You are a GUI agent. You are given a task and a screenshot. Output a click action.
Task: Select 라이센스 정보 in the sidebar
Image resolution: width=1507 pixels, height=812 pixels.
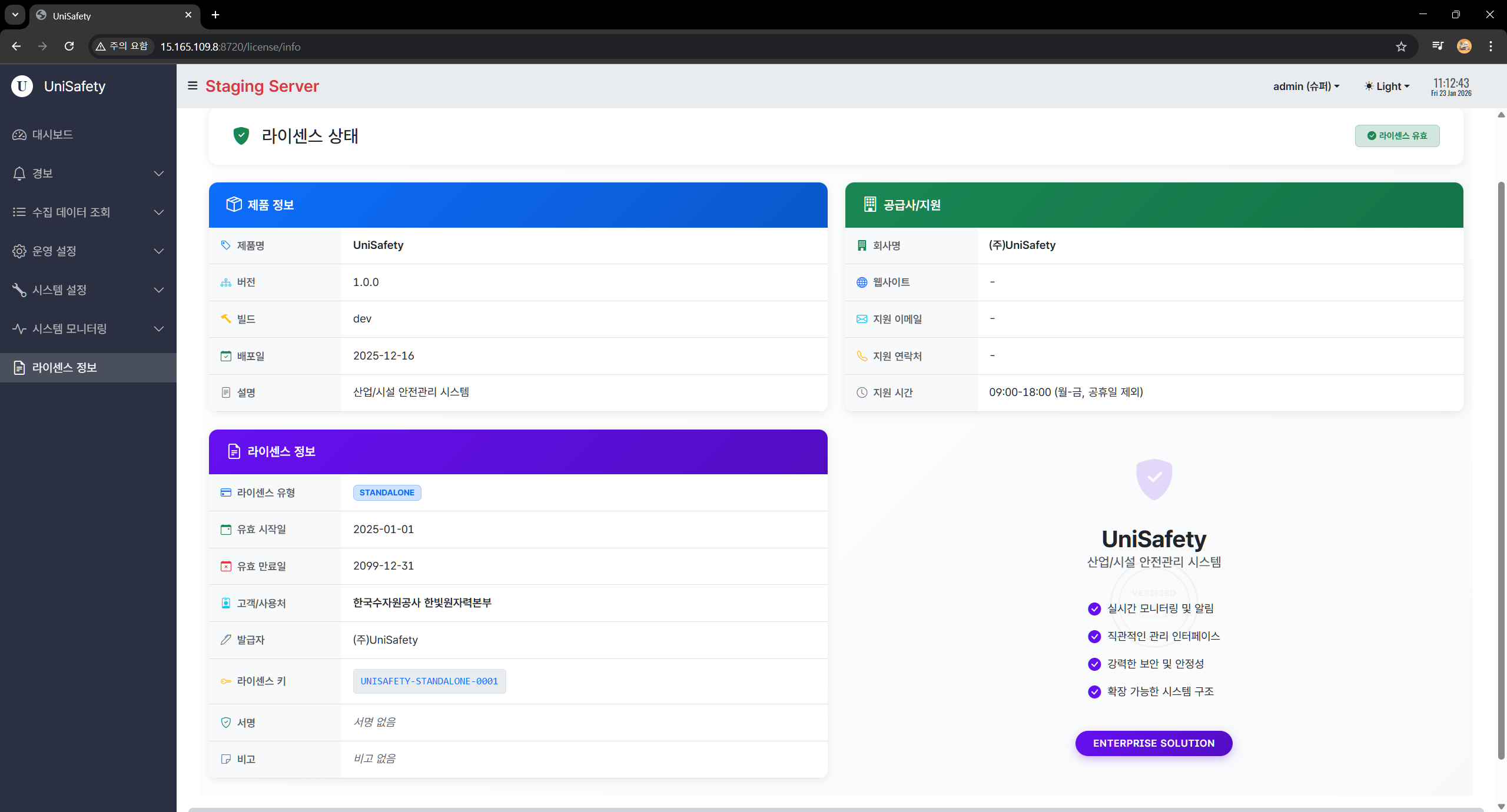click(88, 367)
